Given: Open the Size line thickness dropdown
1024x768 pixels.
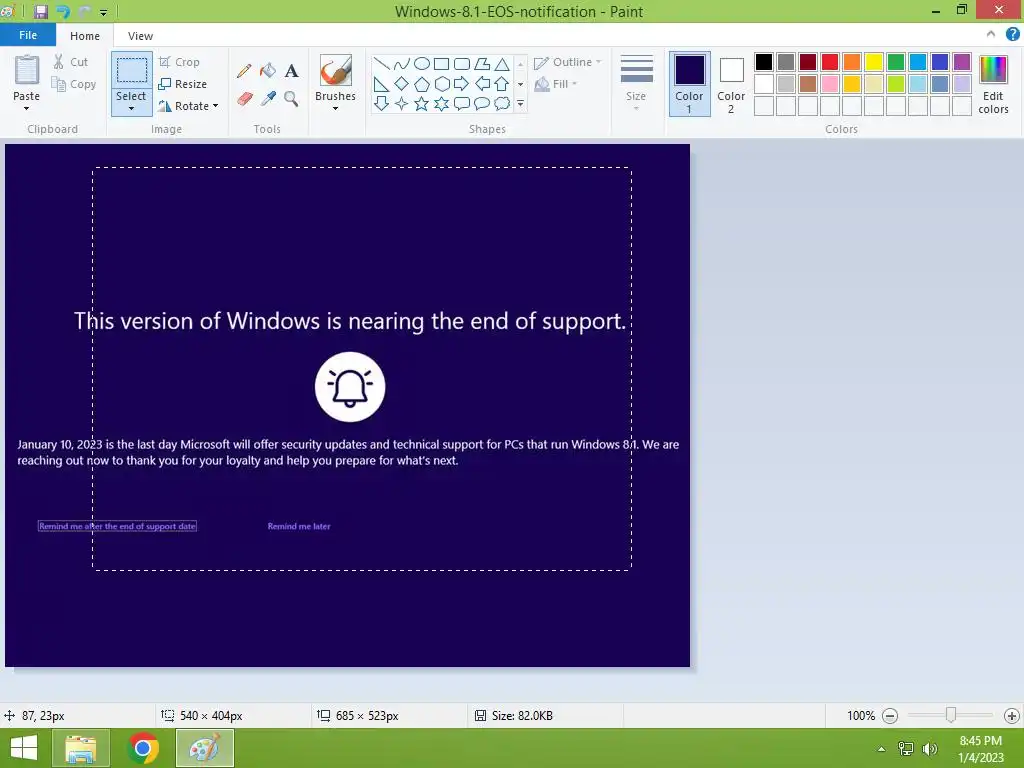Looking at the screenshot, I should tap(636, 84).
